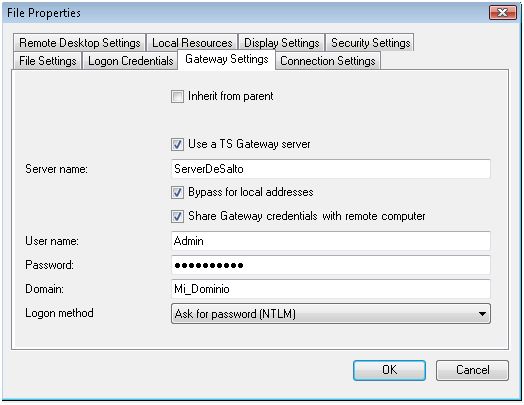Go to the Security Settings tab
Screen dimensions: 524x405
tap(370, 43)
